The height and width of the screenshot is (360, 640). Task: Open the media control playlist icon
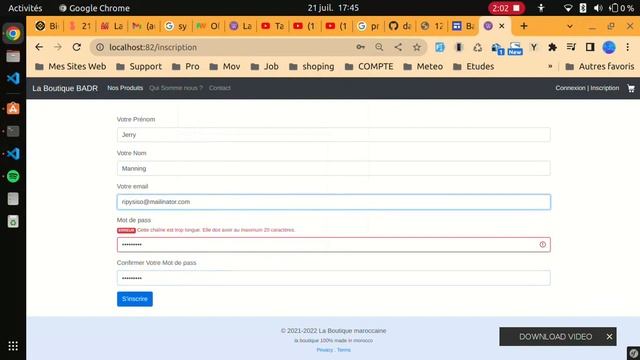point(571,47)
